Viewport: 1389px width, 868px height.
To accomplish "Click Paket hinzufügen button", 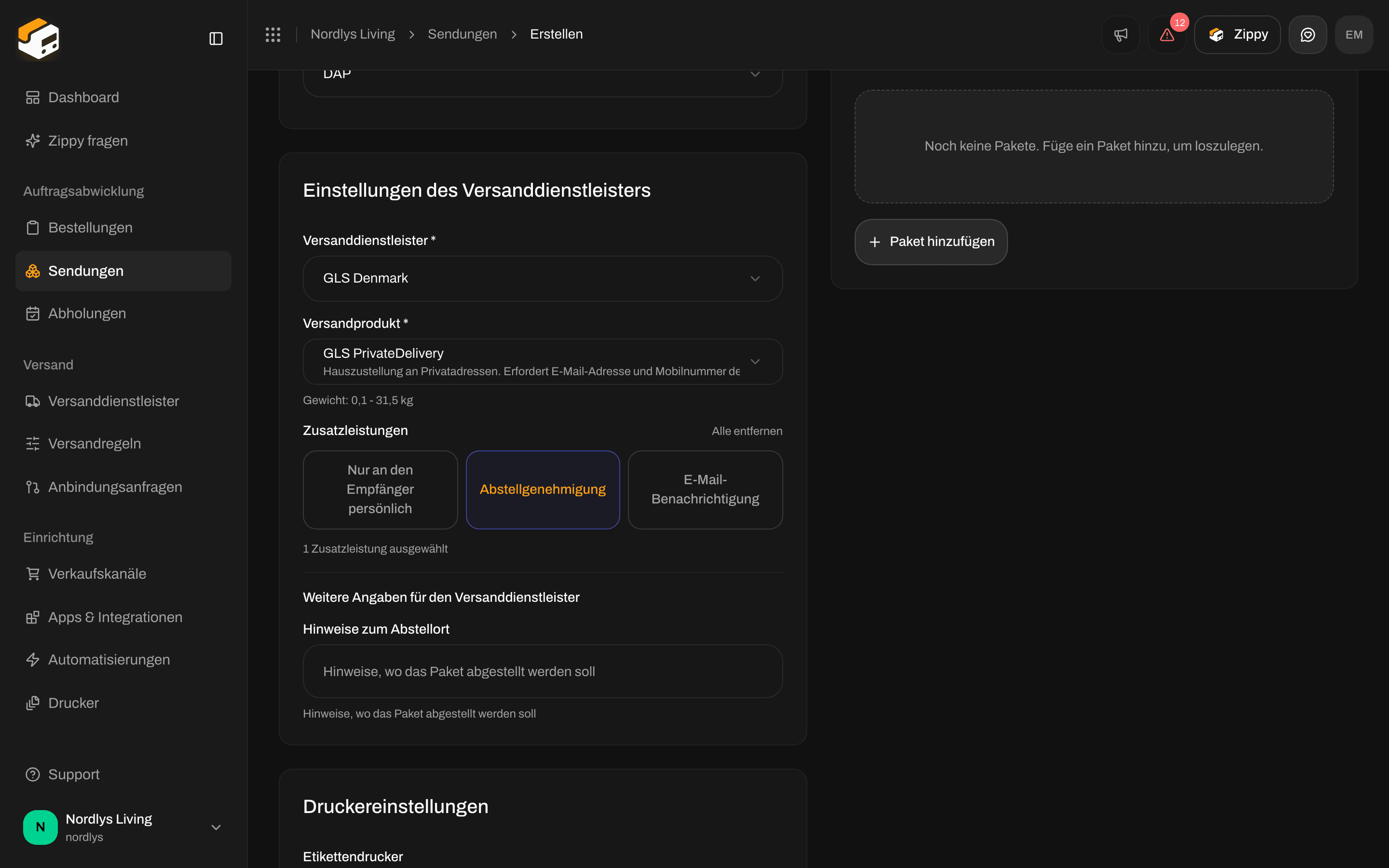I will pos(930,242).
